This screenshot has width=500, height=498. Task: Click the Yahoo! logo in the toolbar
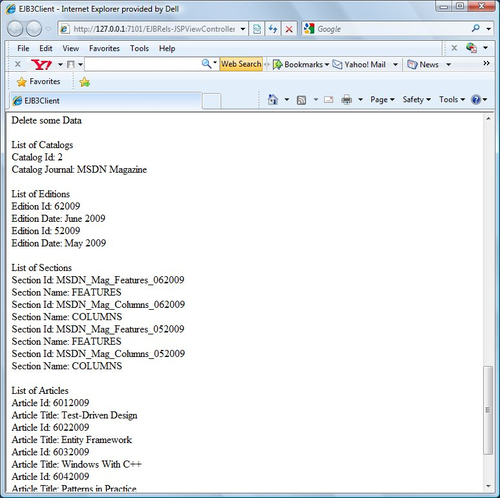(x=42, y=64)
